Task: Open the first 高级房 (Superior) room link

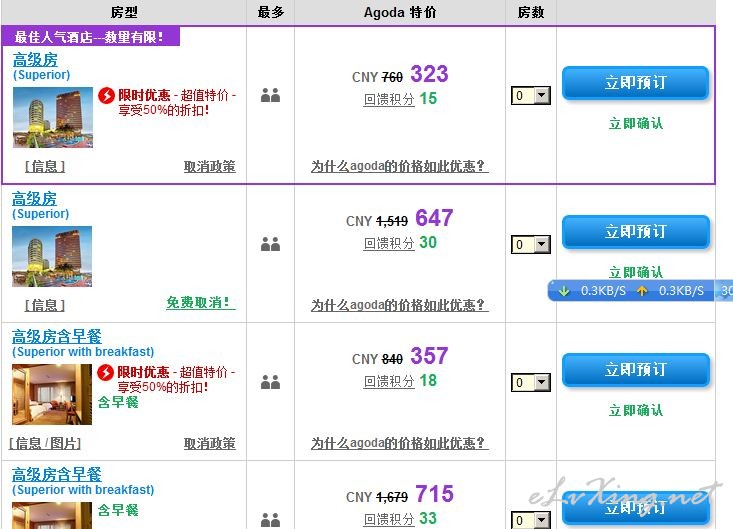Action: tap(36, 60)
